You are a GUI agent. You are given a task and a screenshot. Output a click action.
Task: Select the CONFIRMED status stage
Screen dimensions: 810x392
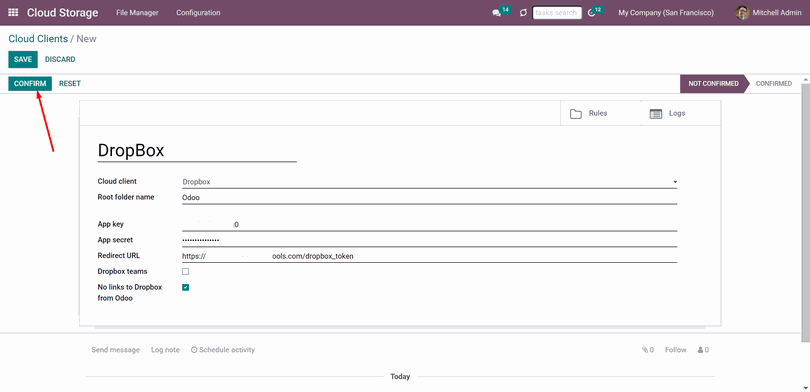(773, 84)
